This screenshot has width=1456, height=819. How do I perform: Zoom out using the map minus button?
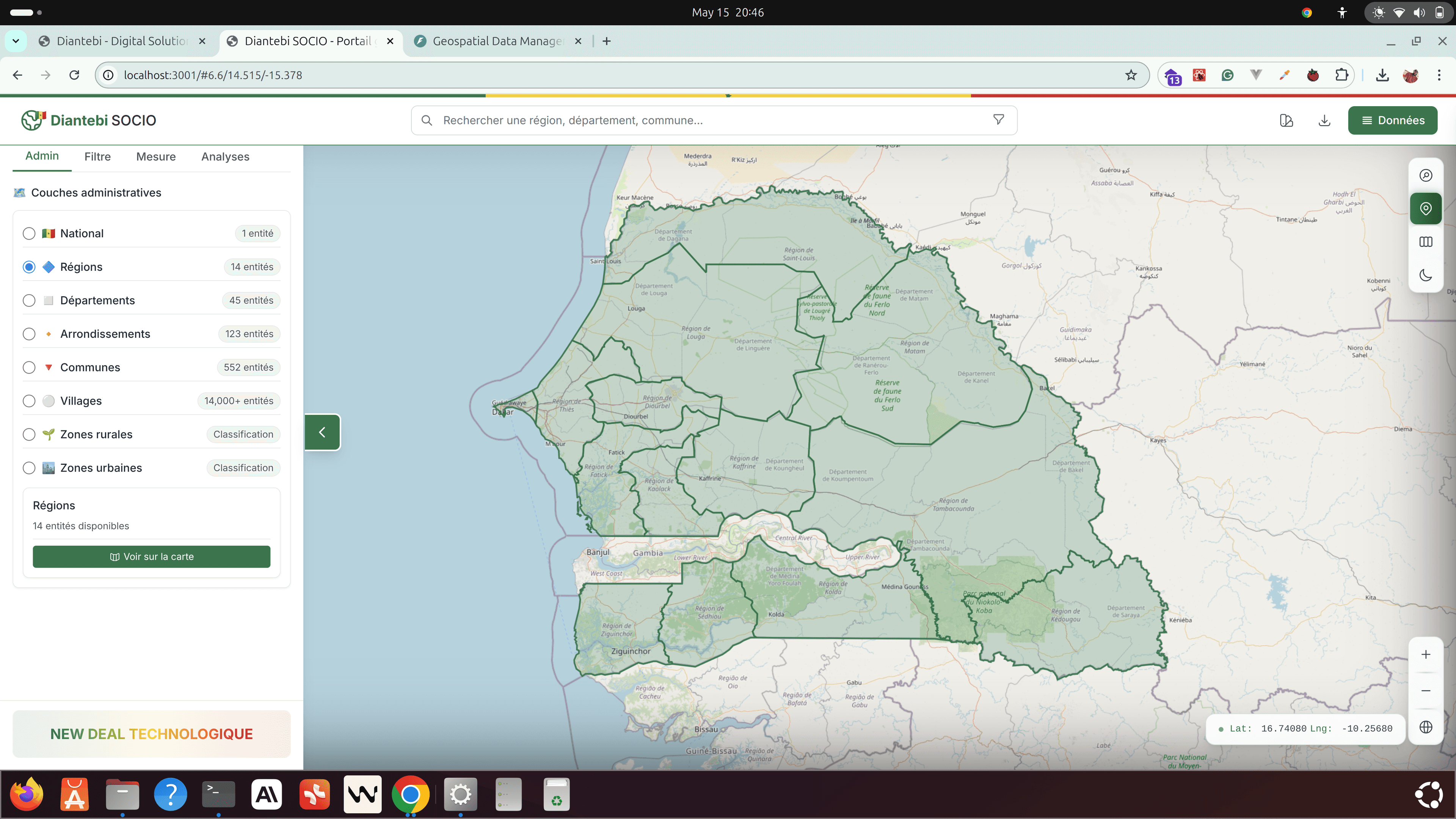(1426, 691)
